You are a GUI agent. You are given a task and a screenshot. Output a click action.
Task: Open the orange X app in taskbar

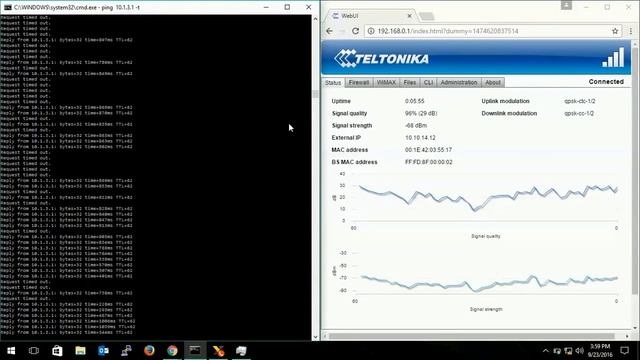(218, 351)
